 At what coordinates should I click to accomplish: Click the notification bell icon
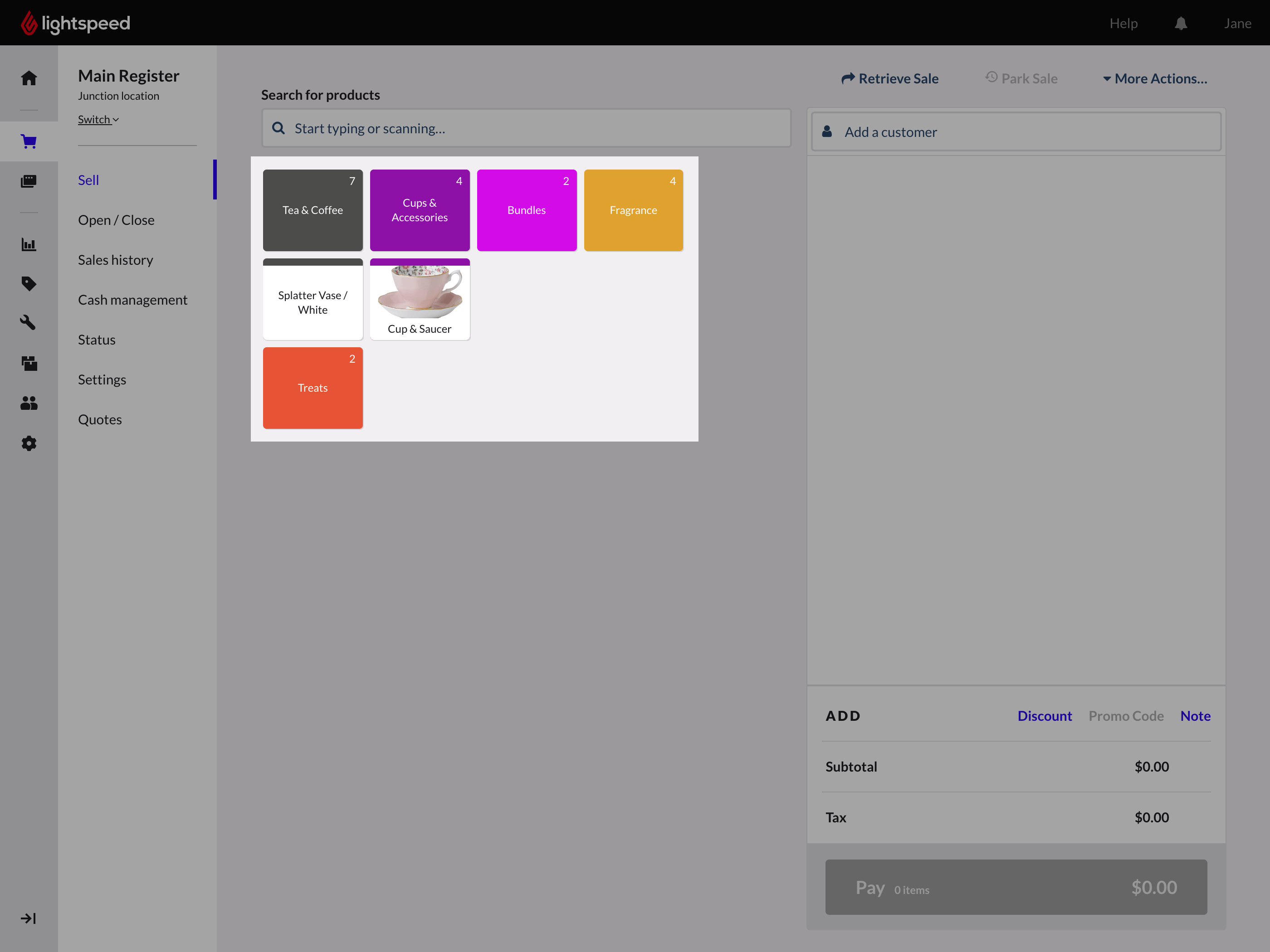(1181, 24)
